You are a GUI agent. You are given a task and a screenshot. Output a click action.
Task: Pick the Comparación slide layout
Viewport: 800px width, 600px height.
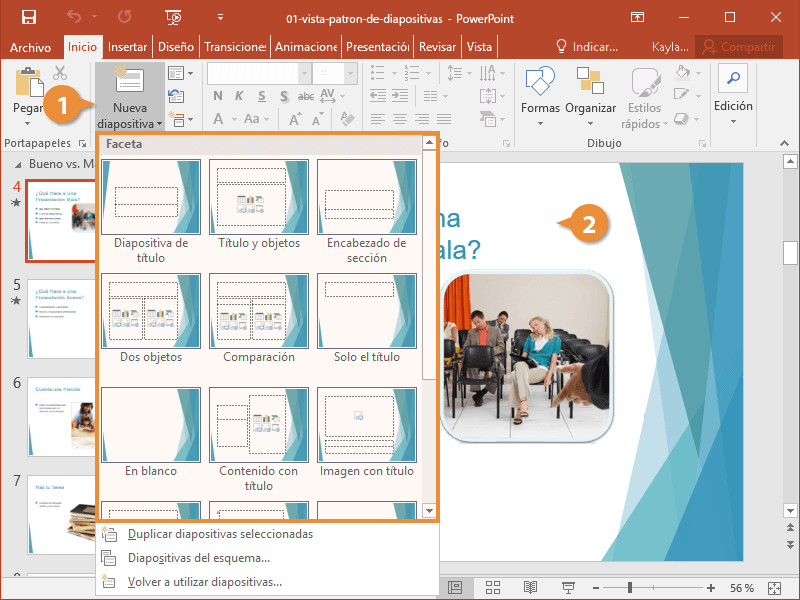[259, 318]
